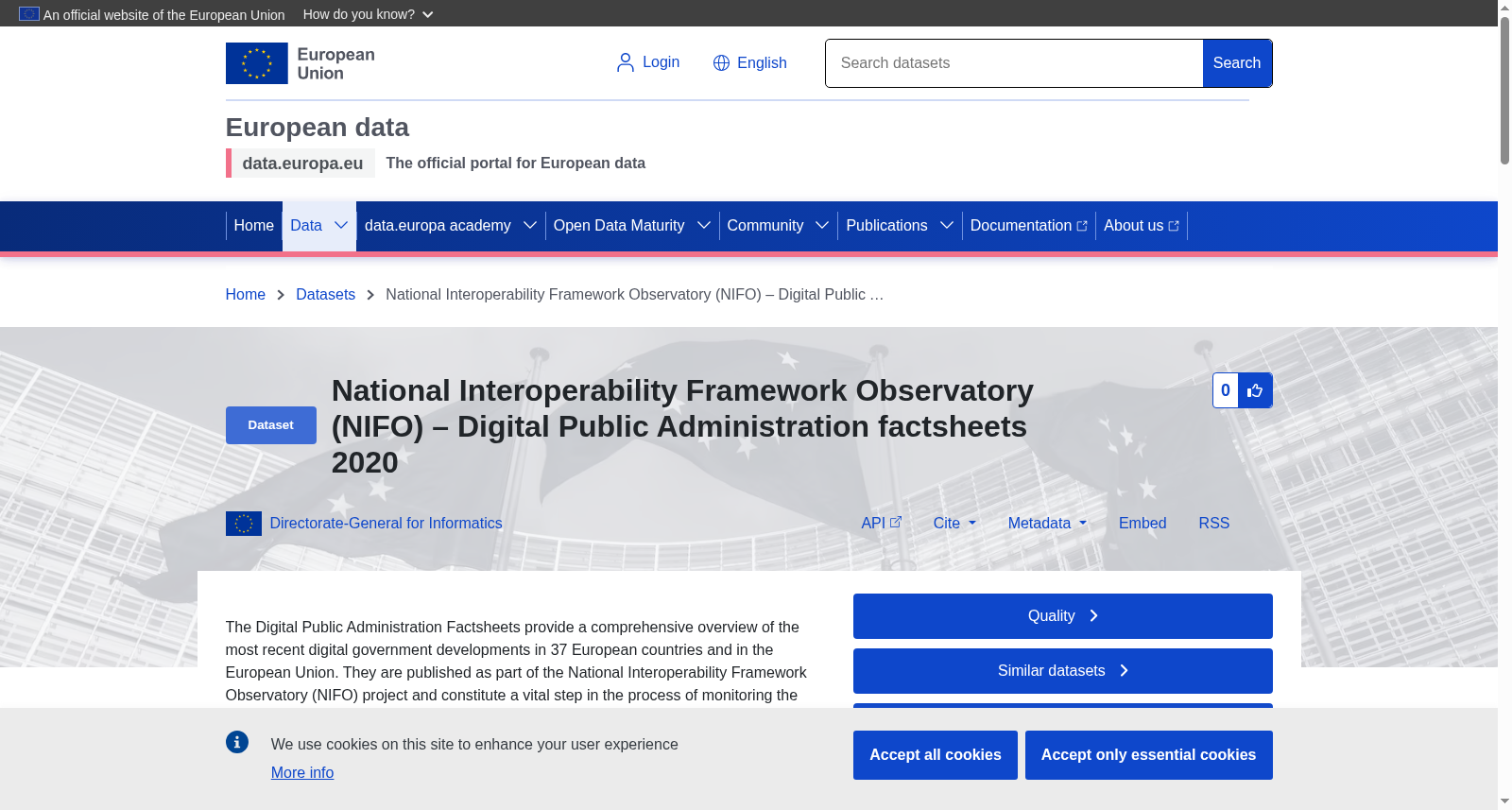Open Directorate-General for Informatics publisher link

point(386,523)
